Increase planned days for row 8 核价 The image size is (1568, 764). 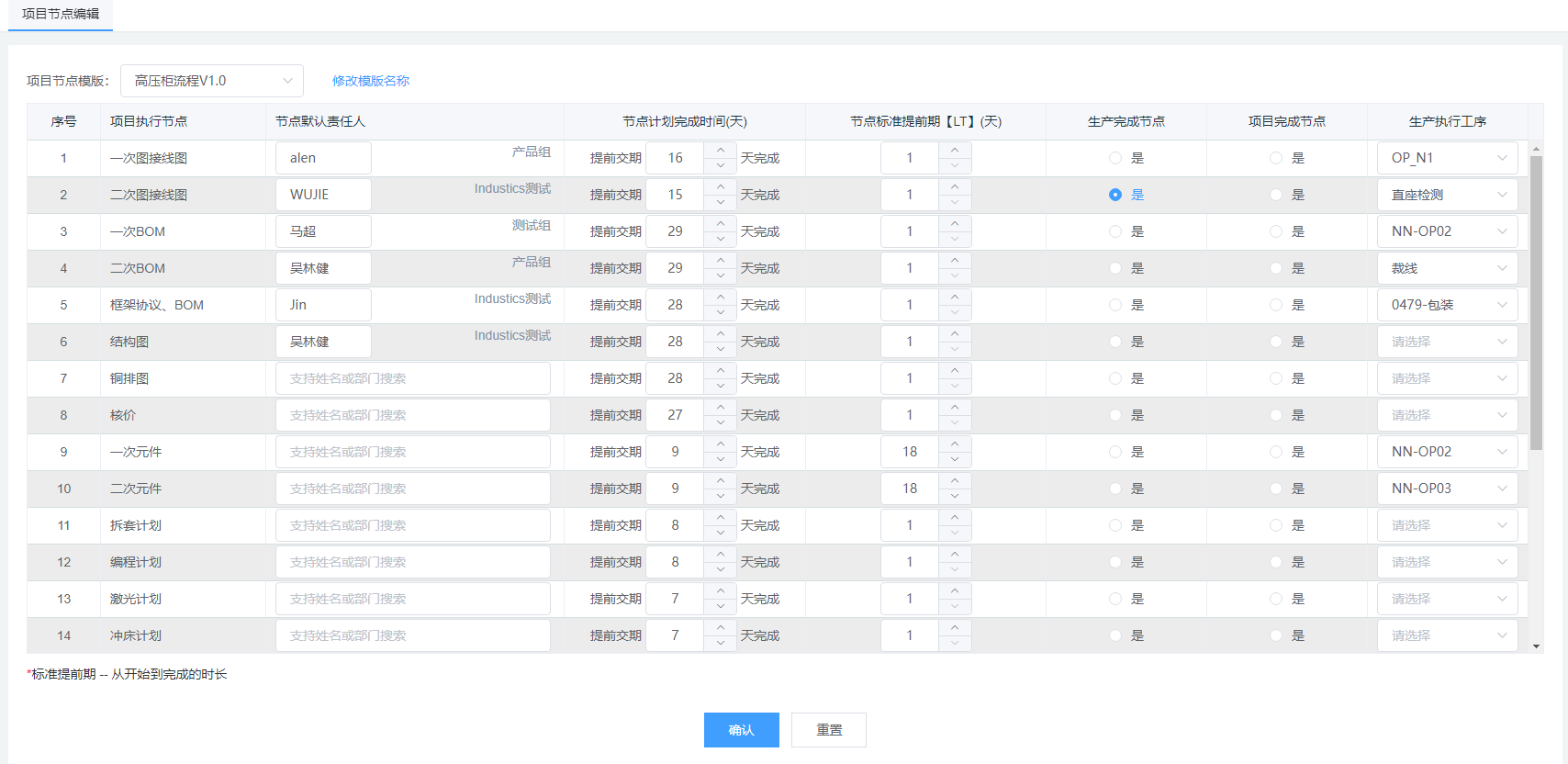click(x=721, y=407)
